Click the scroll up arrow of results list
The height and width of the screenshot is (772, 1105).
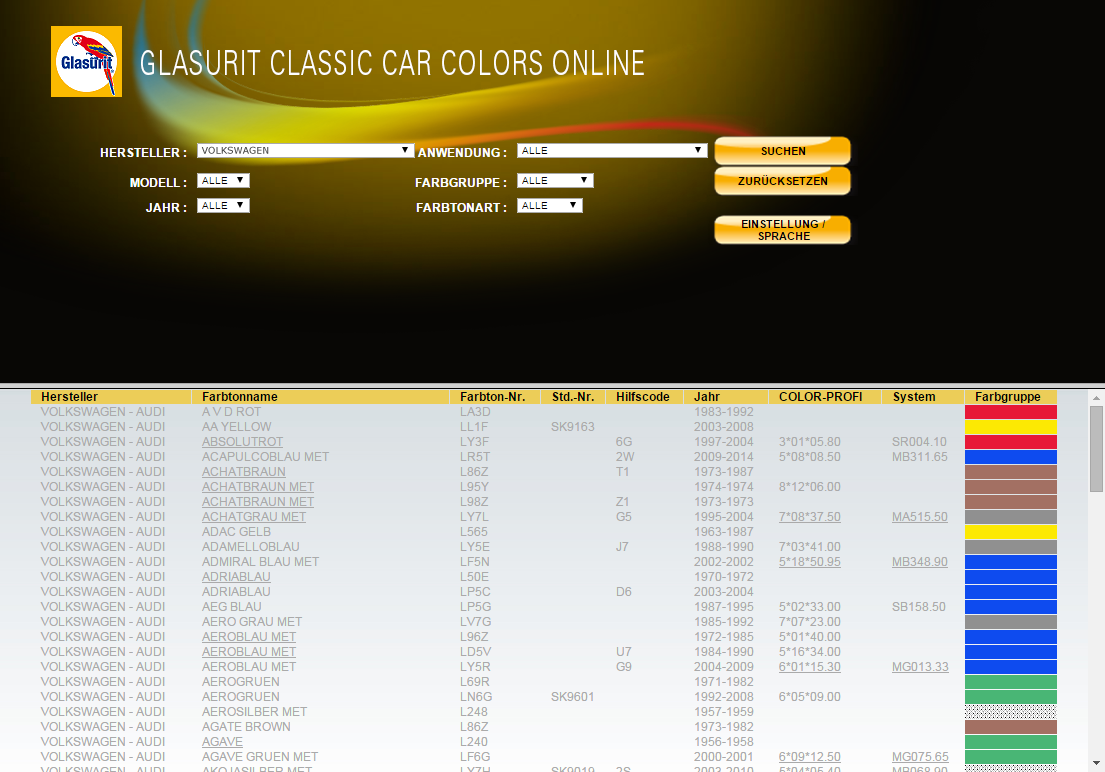(1096, 398)
